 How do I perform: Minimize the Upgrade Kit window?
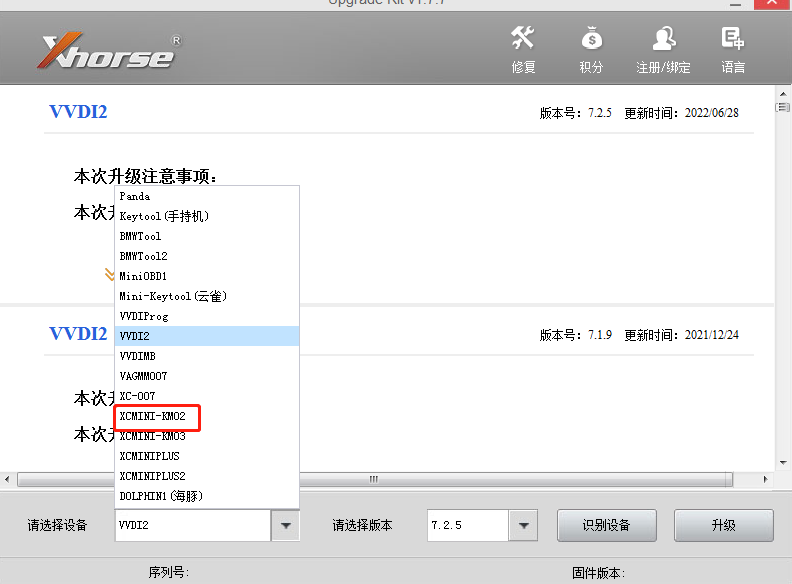pos(735,4)
